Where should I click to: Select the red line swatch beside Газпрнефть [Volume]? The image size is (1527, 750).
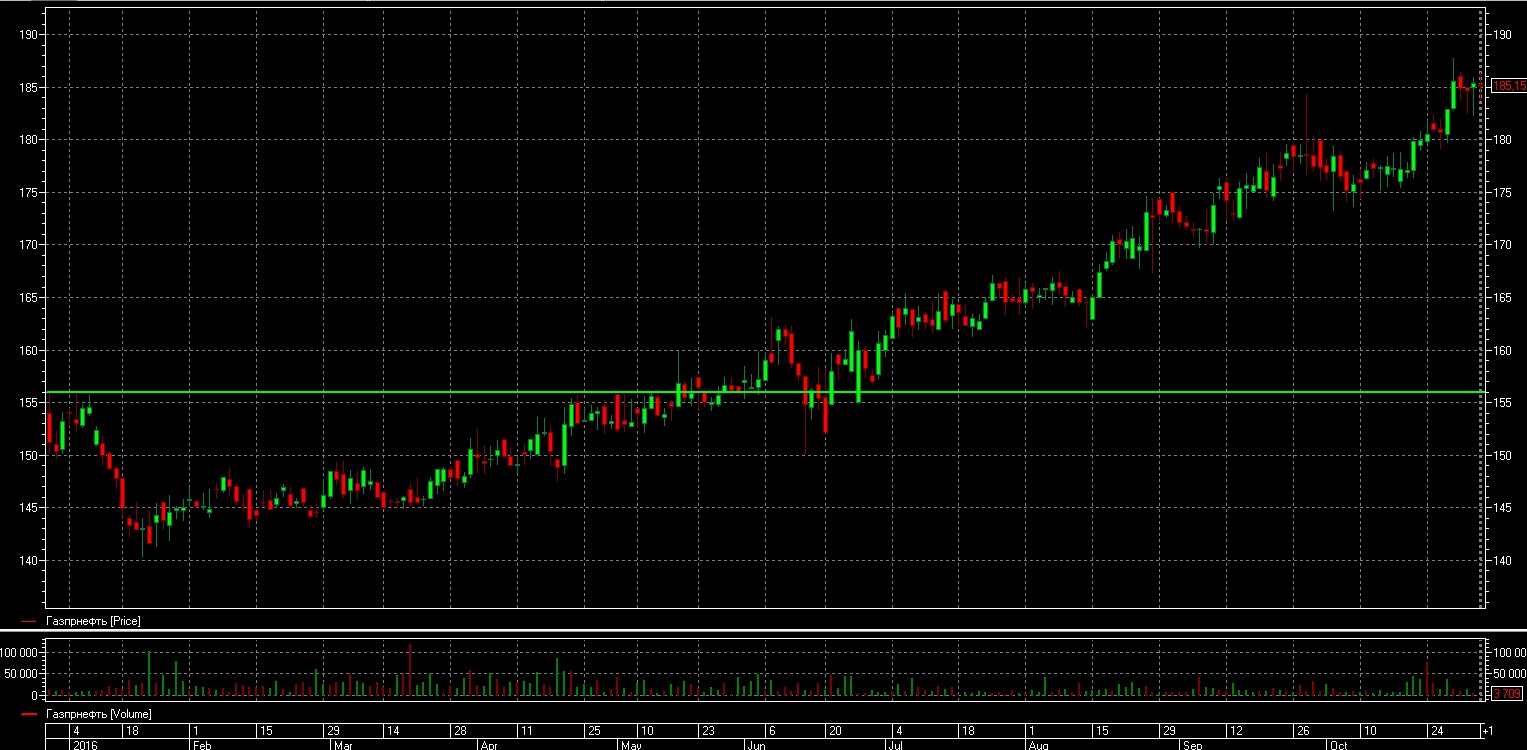coord(29,714)
